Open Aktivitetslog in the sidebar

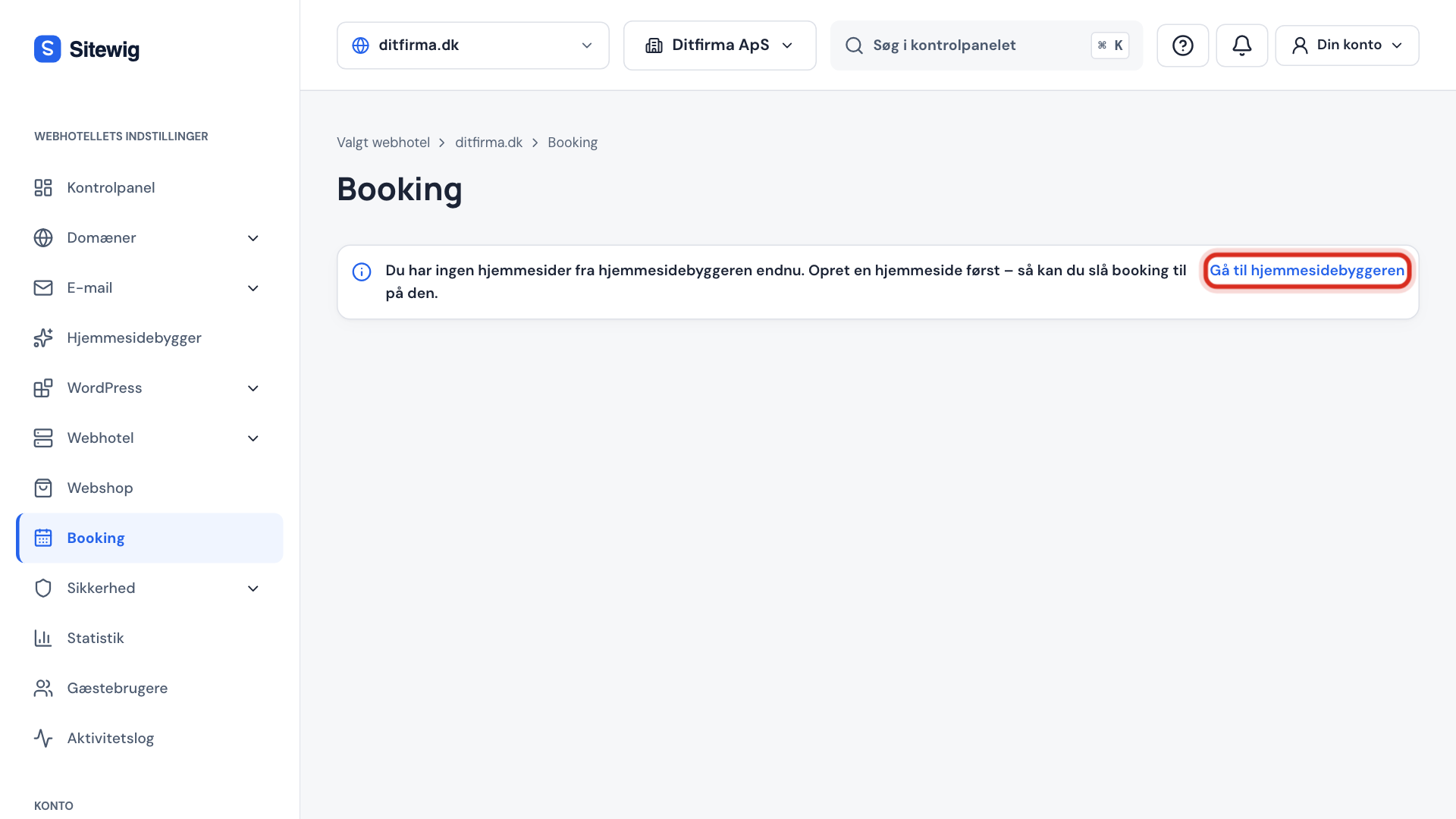149,738
